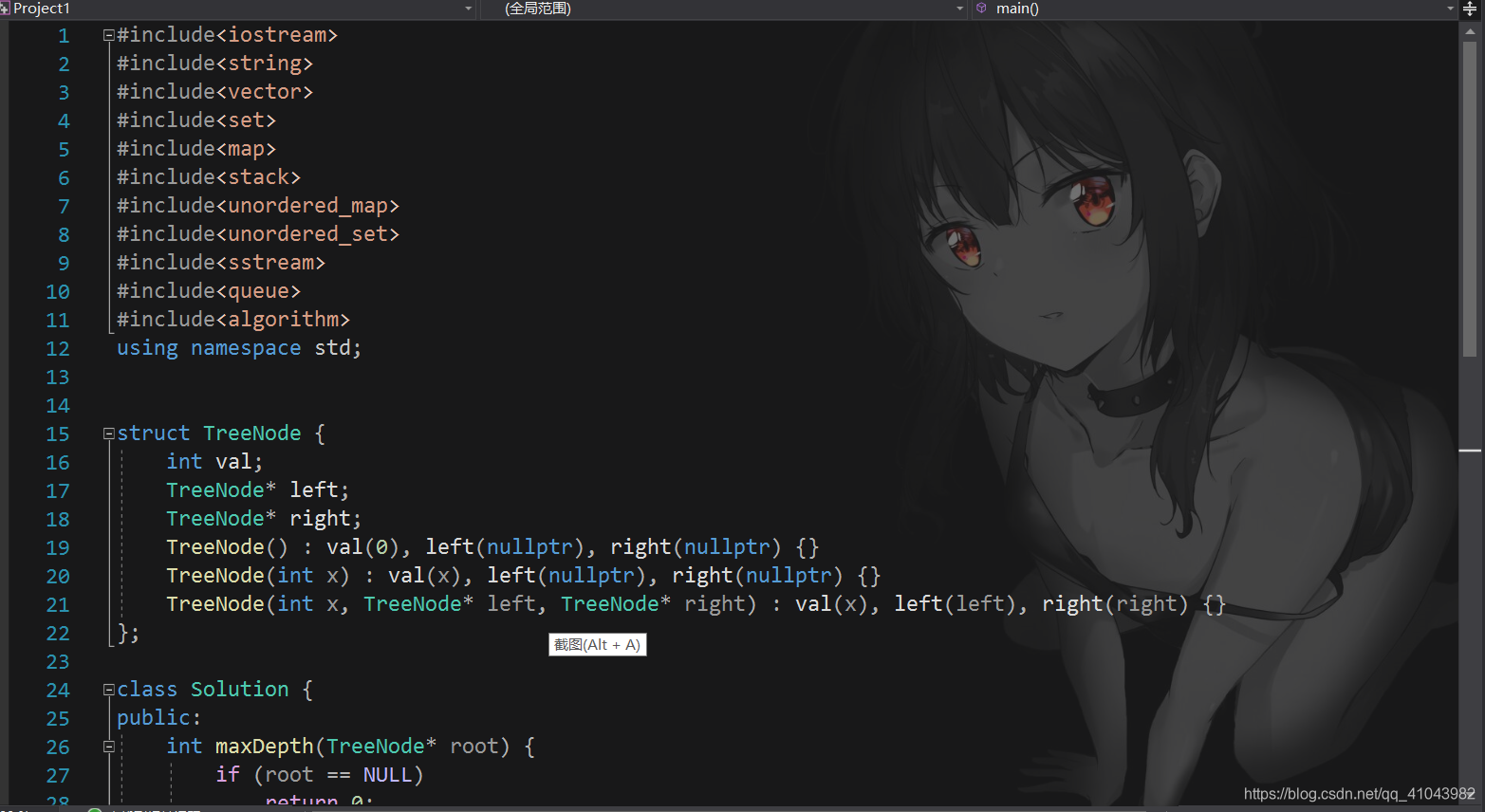Image resolution: width=1485 pixels, height=812 pixels.
Task: Click the 'TreeNode* left;' declaration
Action: 258,490
